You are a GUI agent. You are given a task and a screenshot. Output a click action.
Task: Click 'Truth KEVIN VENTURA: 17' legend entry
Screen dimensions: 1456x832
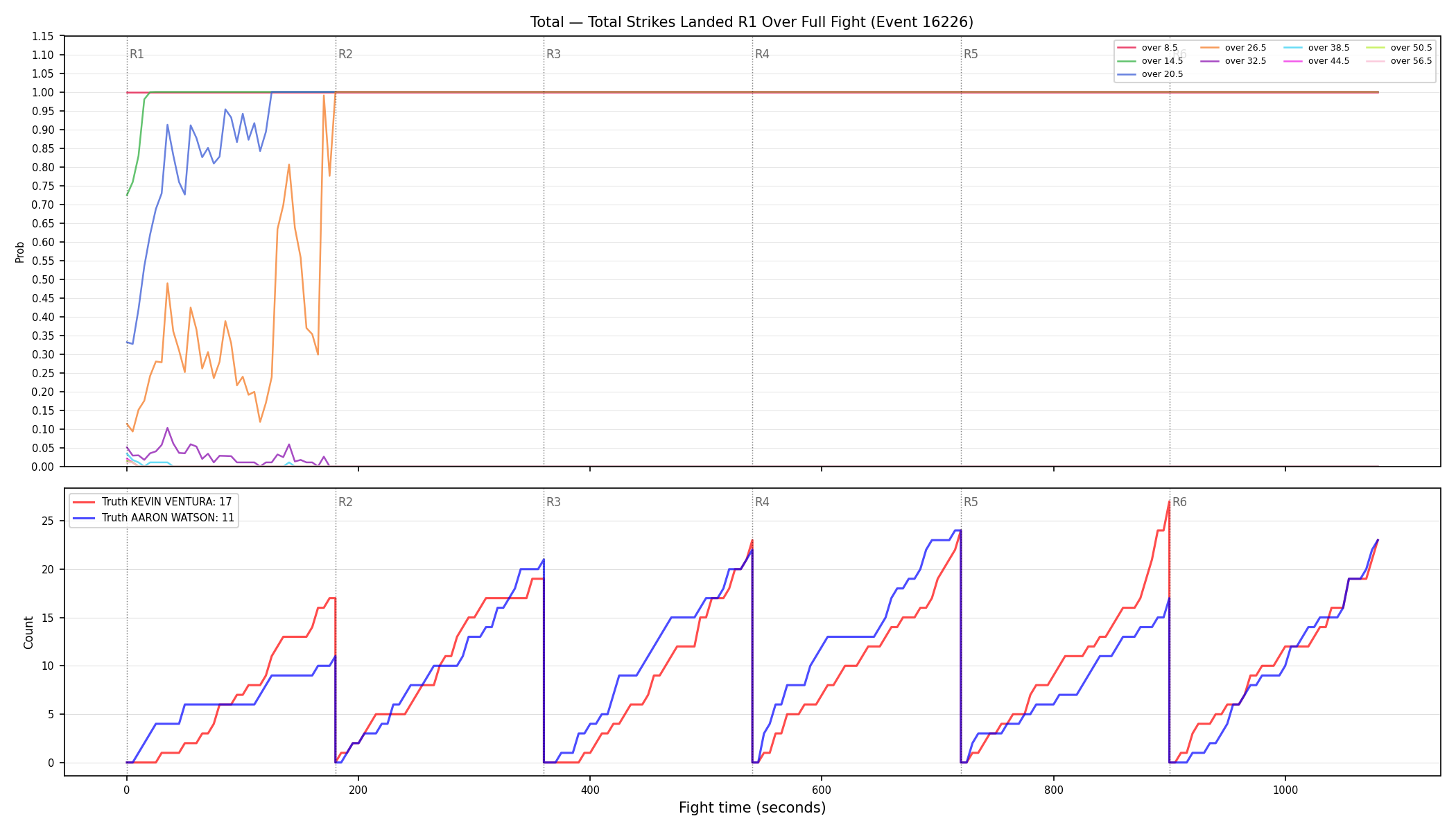click(x=153, y=502)
